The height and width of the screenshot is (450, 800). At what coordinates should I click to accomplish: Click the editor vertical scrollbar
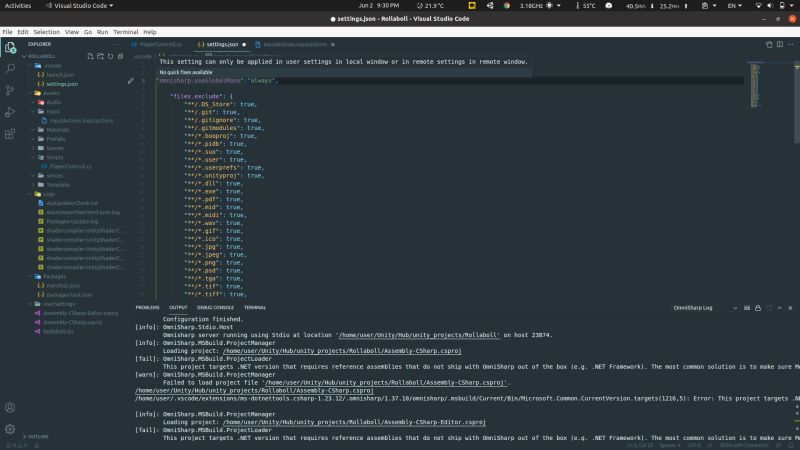point(796,102)
